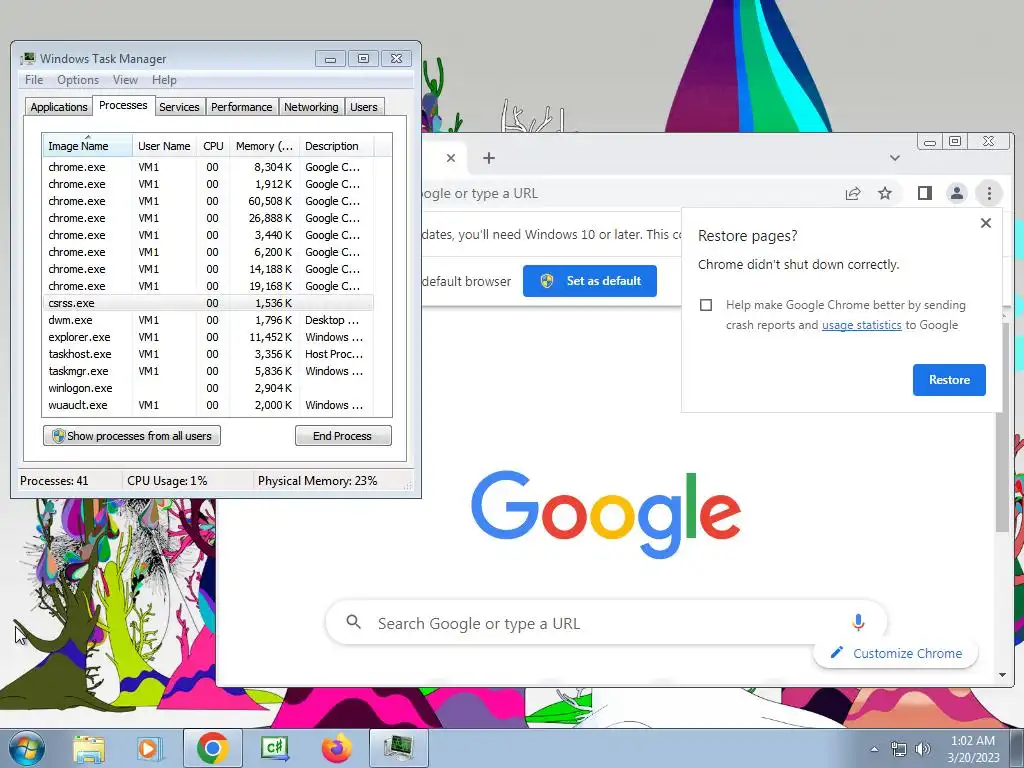
Task: Open volume control tray icon
Action: click(922, 749)
